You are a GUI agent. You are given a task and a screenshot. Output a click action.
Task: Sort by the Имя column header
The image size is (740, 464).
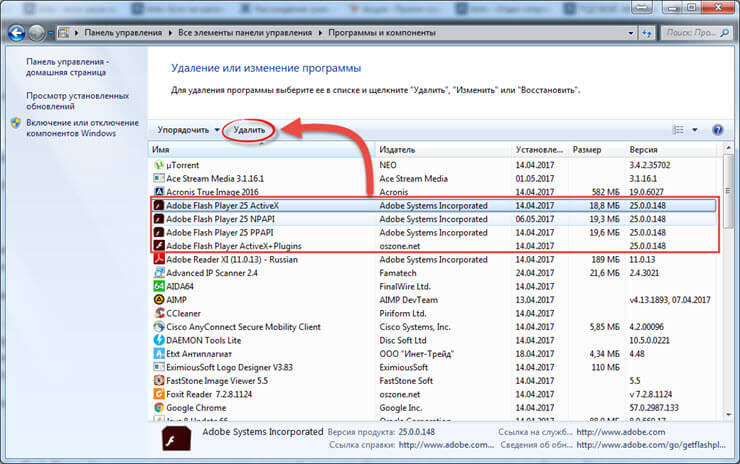pos(262,150)
